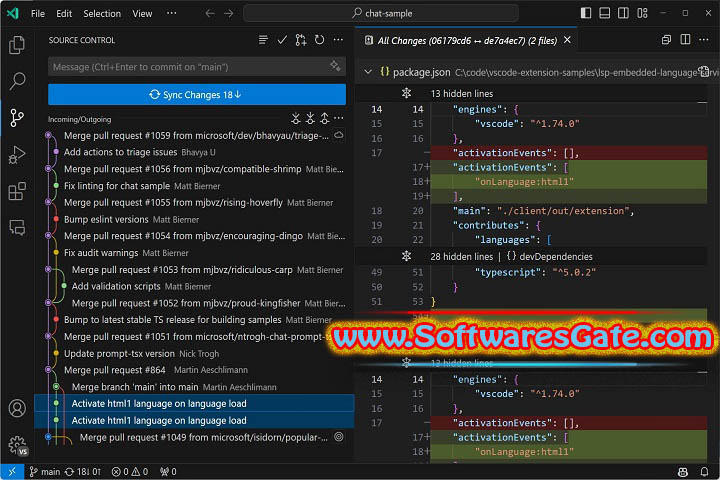The image size is (720, 480).
Task: Open Customize Layout icon
Action: click(x=642, y=13)
